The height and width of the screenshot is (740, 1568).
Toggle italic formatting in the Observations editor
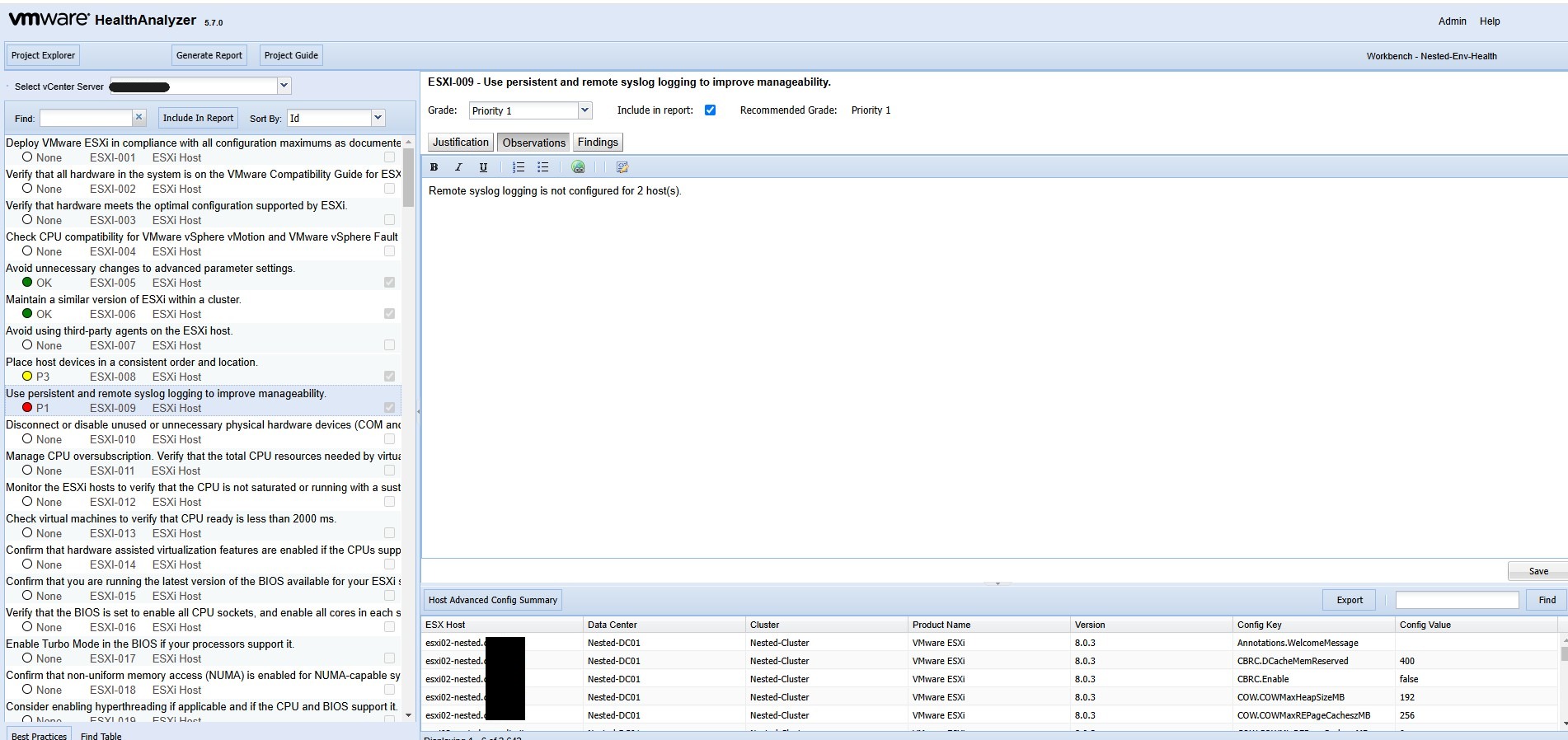459,167
